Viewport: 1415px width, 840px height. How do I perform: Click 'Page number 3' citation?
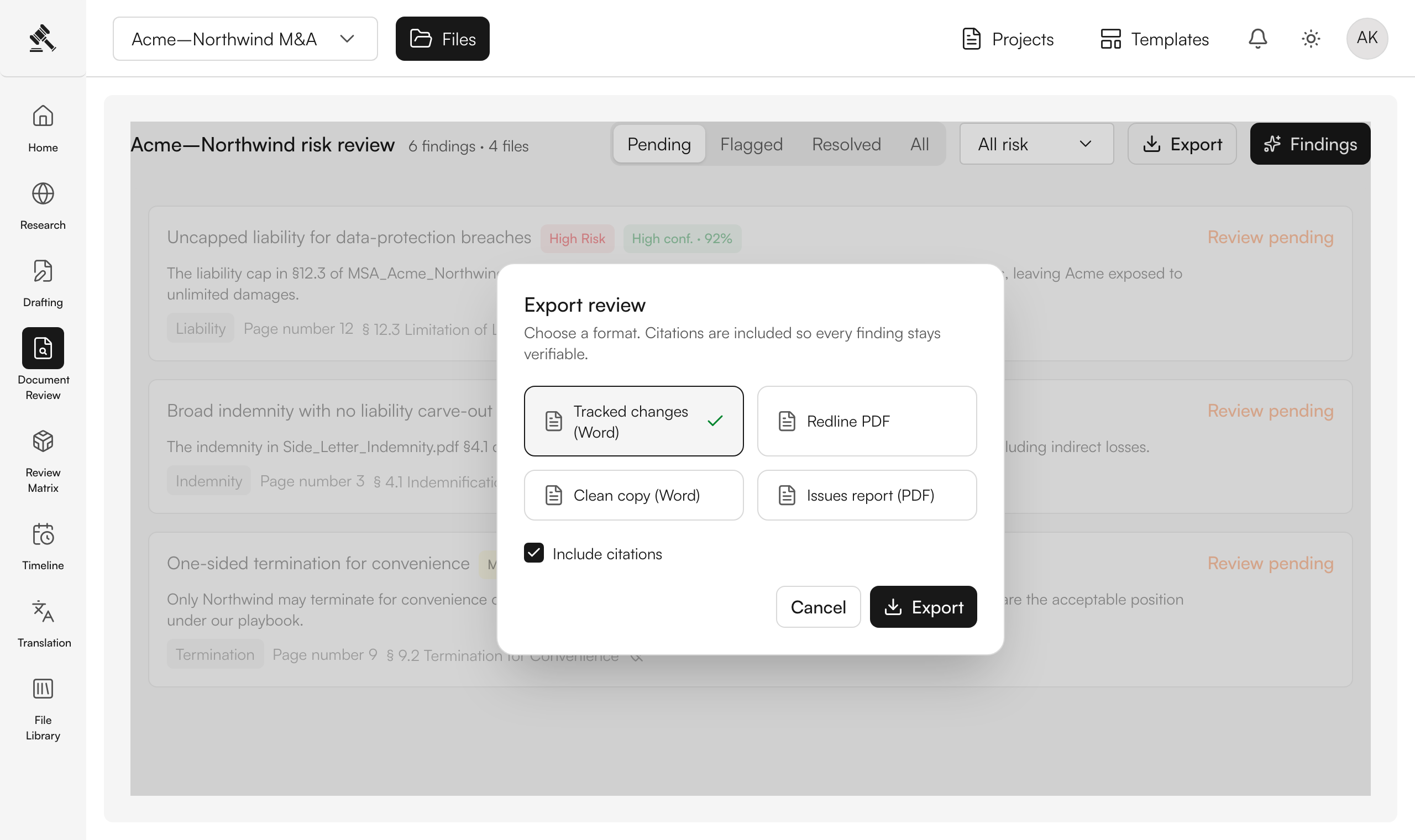click(x=312, y=481)
